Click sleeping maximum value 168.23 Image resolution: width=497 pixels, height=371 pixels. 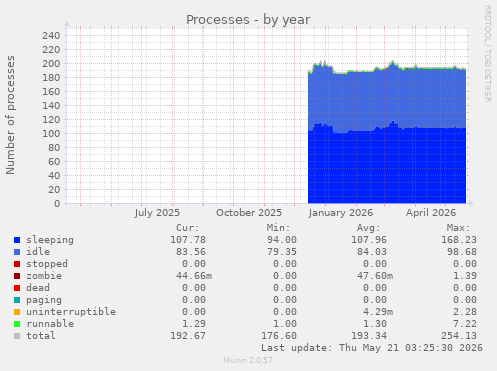pyautogui.click(x=459, y=240)
